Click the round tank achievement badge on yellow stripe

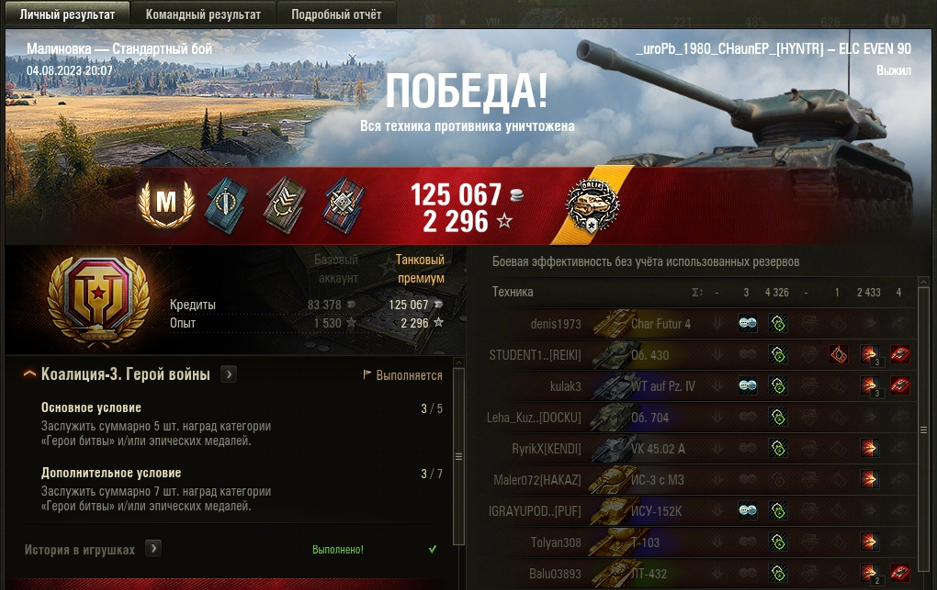[x=592, y=206]
